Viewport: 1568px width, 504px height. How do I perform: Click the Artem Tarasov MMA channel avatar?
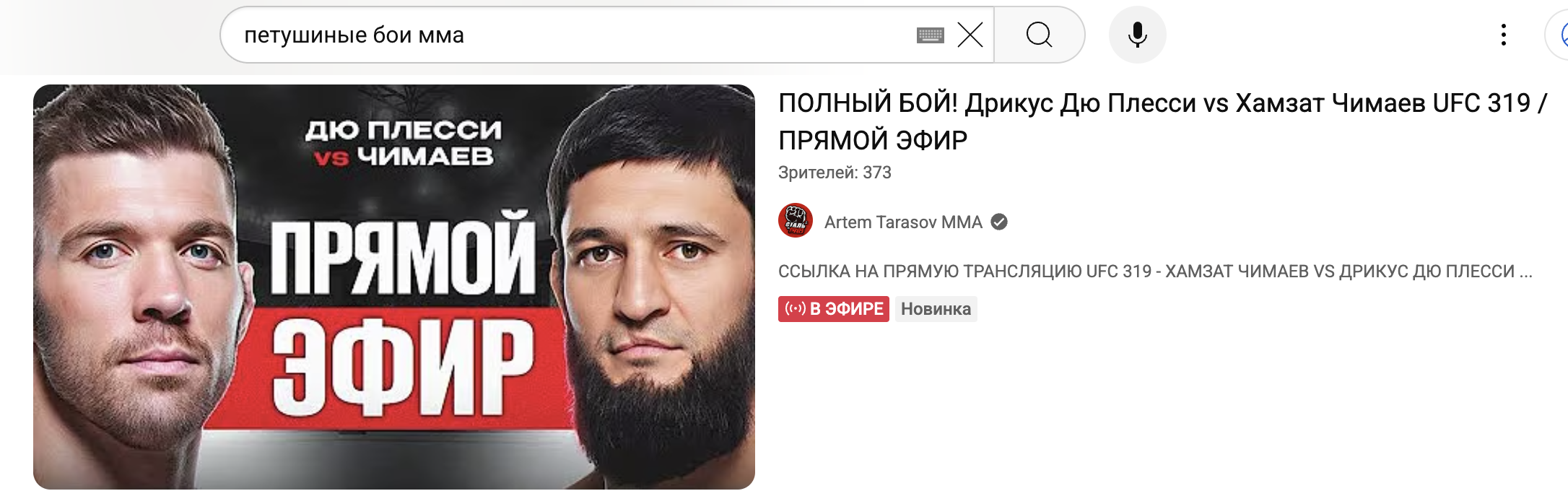(796, 220)
